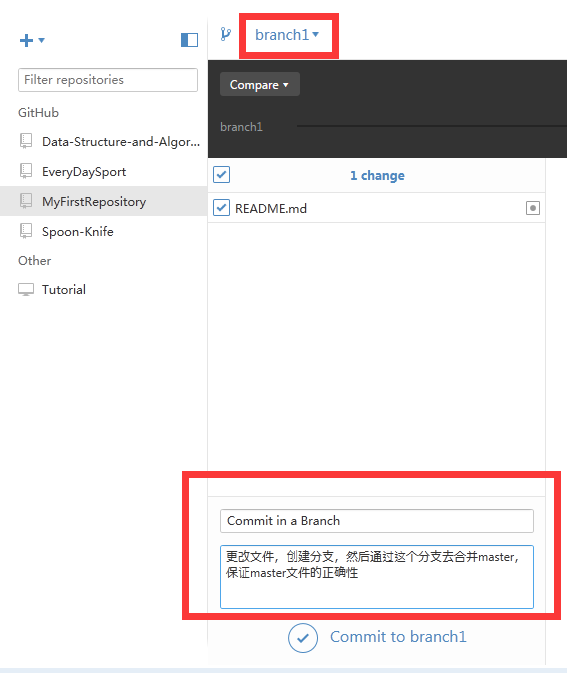
Task: Click the book icon beside Data-Structure-and-Algor...
Action: coord(26,141)
